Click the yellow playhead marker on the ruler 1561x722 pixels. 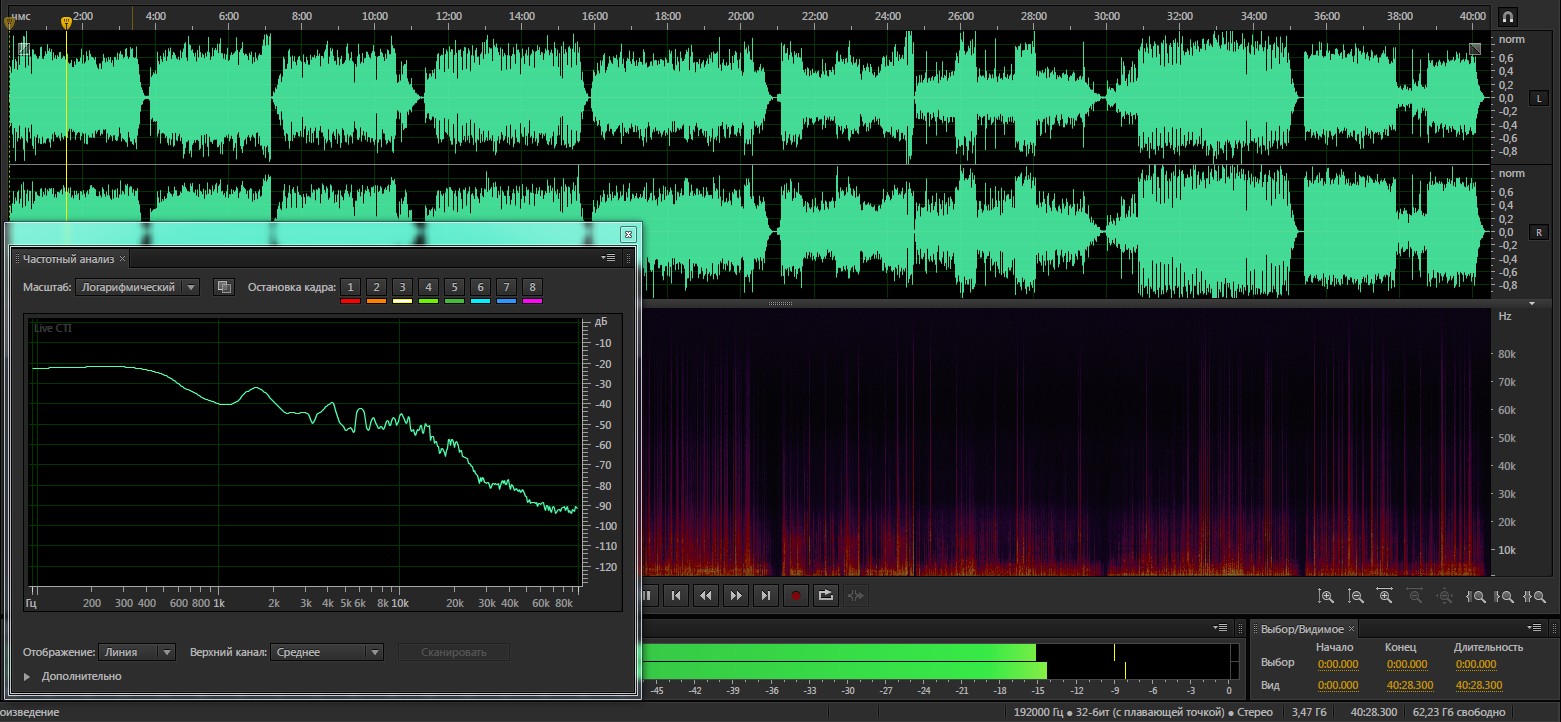[66, 22]
